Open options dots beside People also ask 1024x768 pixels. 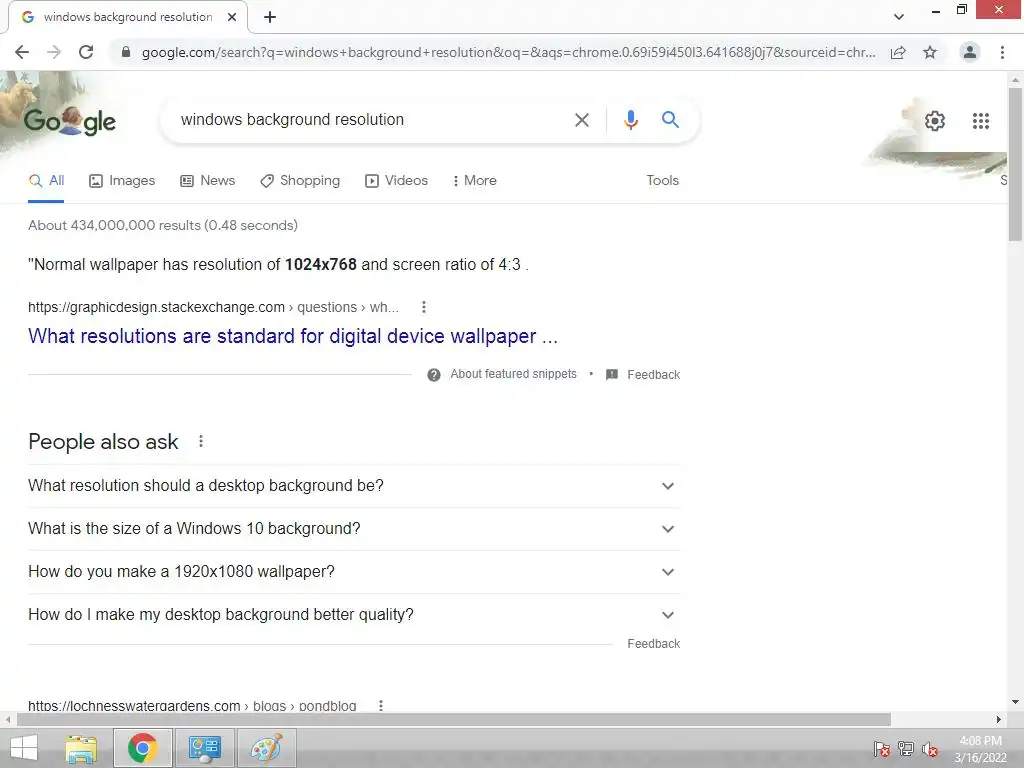tap(201, 441)
